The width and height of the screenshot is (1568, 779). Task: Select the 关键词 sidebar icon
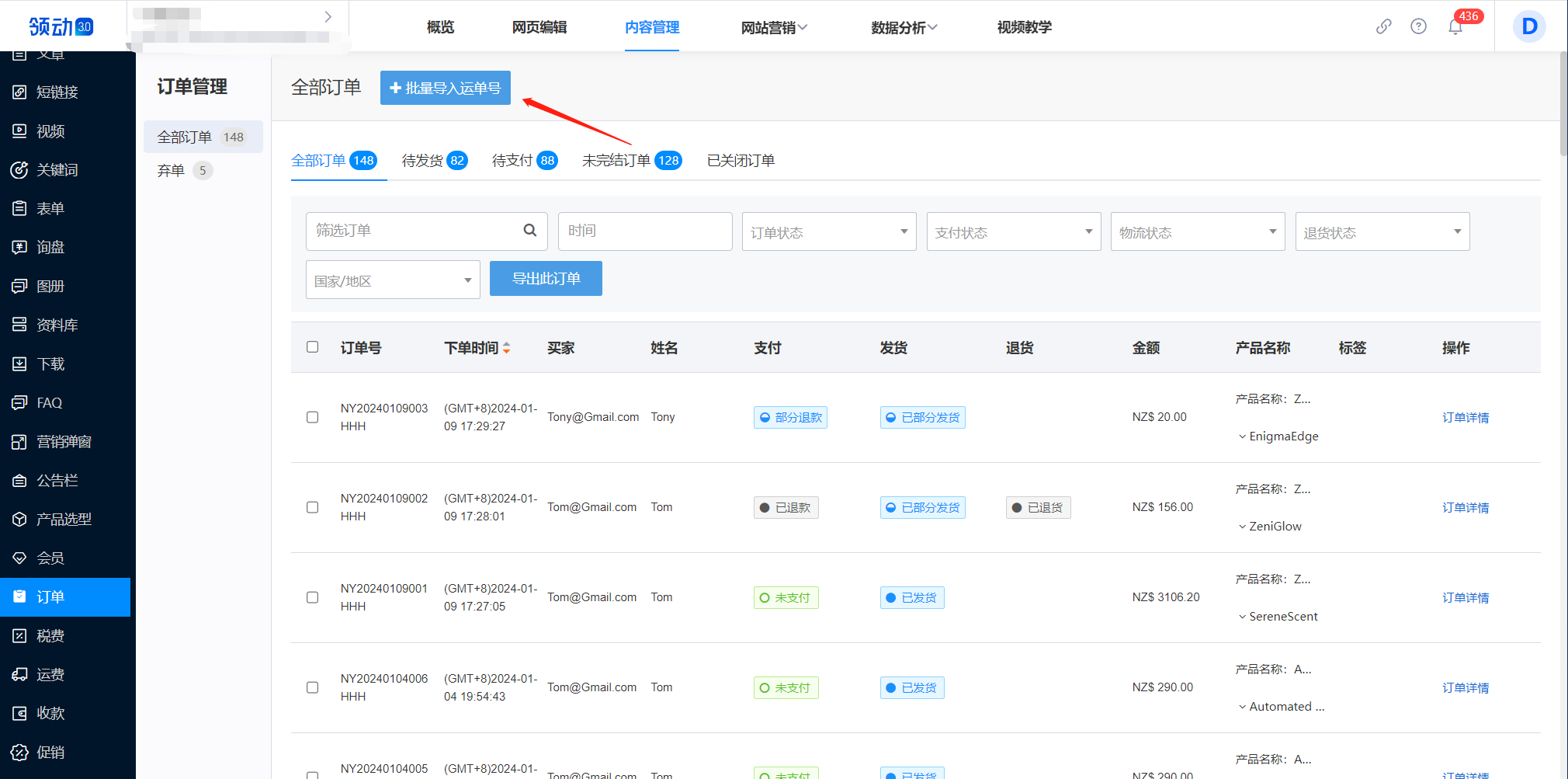tap(19, 170)
